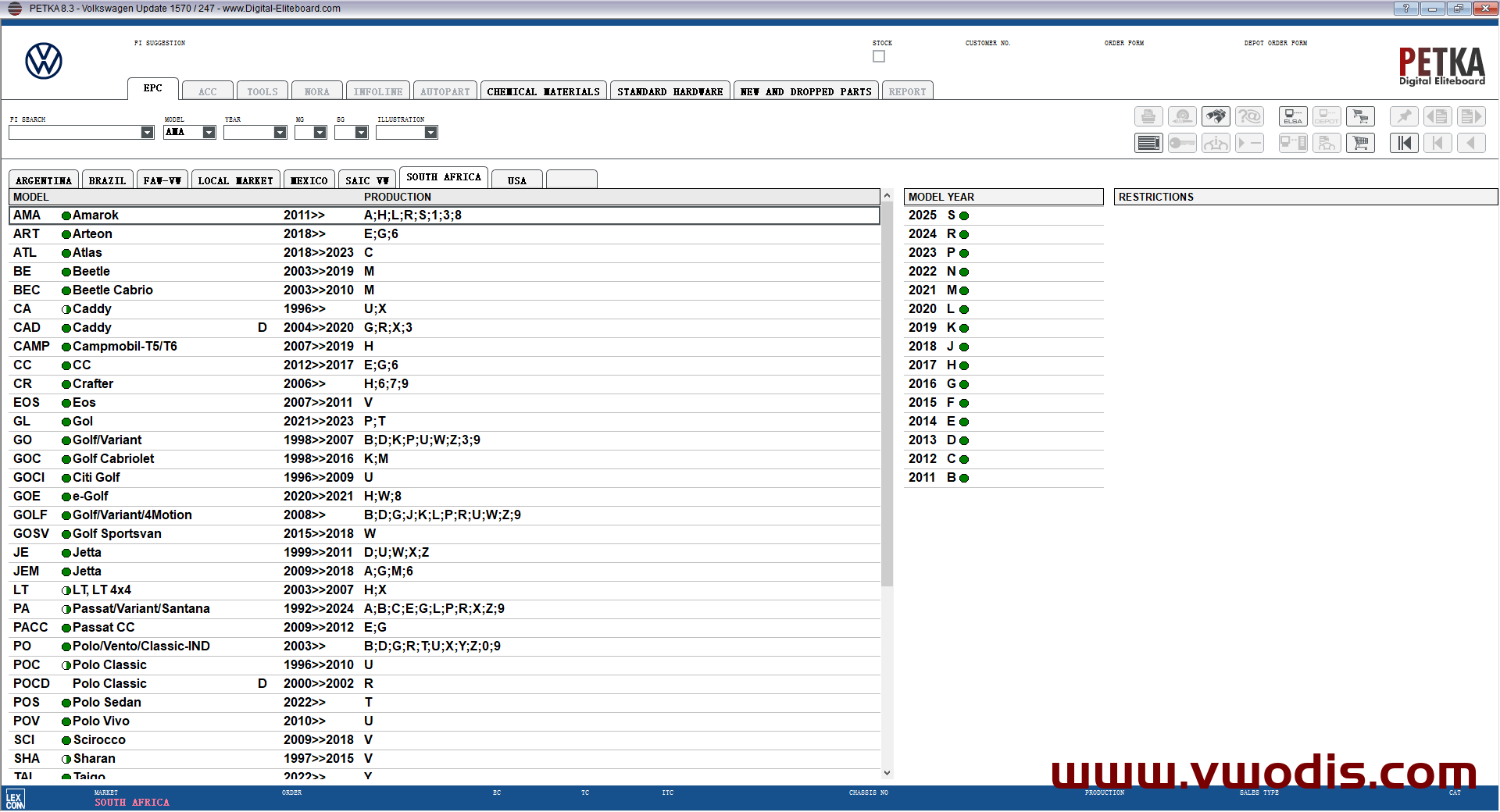Expand the SG dropdown
The image size is (1500, 812).
361,133
